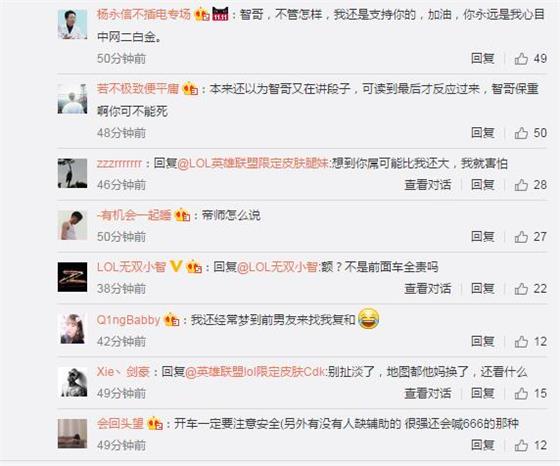Like zzzrrrrrrr's comment with 28 likes
560x466 pixels.
pyautogui.click(x=521, y=185)
